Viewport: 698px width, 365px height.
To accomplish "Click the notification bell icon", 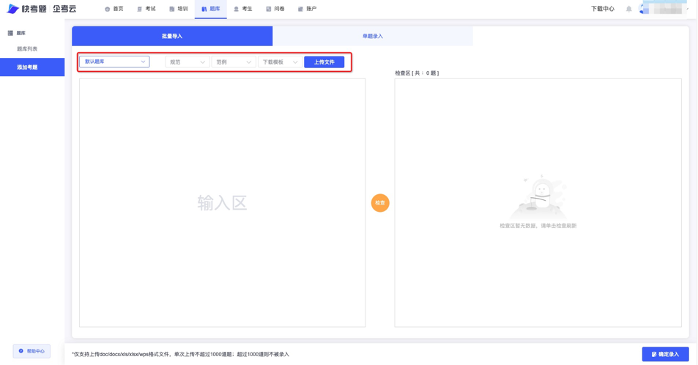I will [x=629, y=9].
